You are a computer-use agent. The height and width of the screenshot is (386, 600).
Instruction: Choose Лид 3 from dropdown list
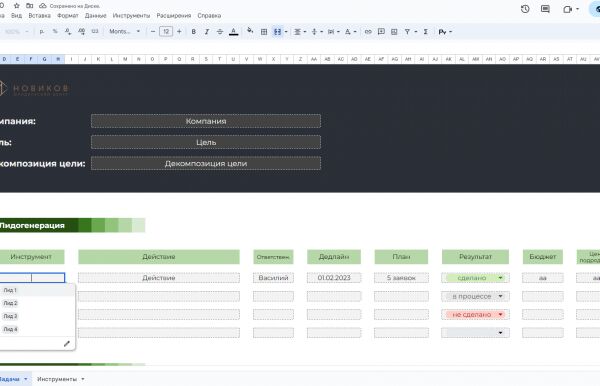[x=10, y=316]
